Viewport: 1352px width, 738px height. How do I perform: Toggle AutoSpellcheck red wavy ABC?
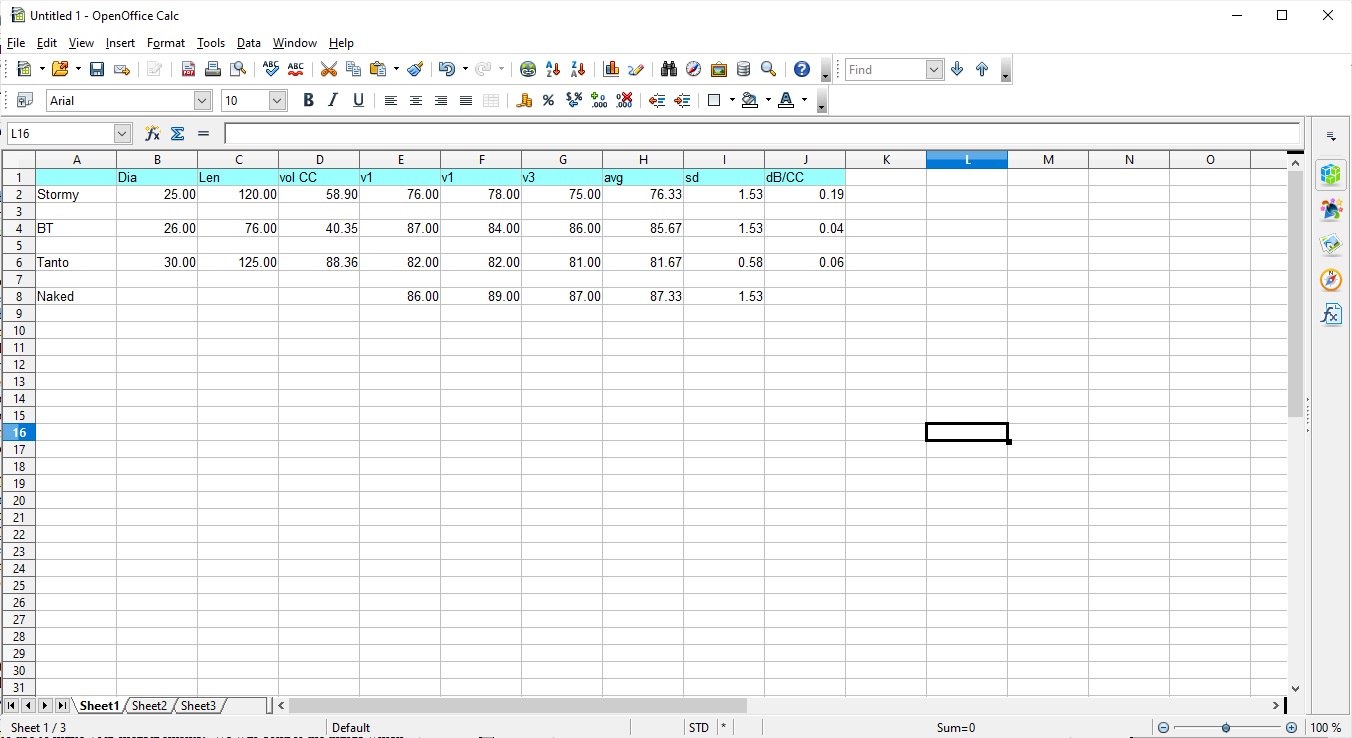pyautogui.click(x=296, y=69)
